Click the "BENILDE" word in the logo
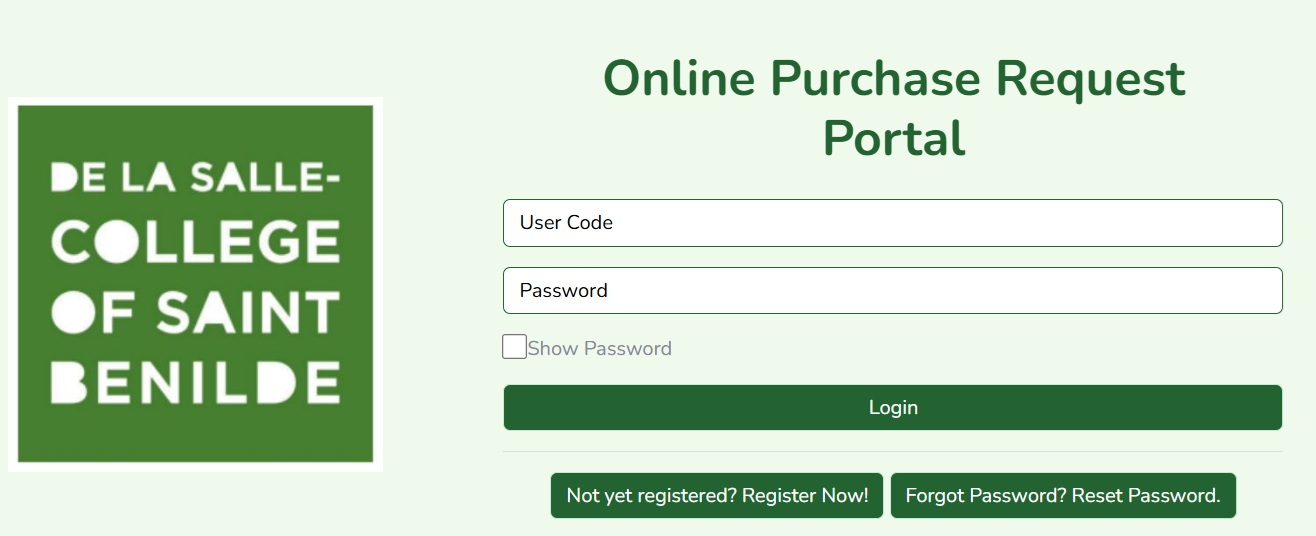The height and width of the screenshot is (536, 1316). [x=195, y=381]
